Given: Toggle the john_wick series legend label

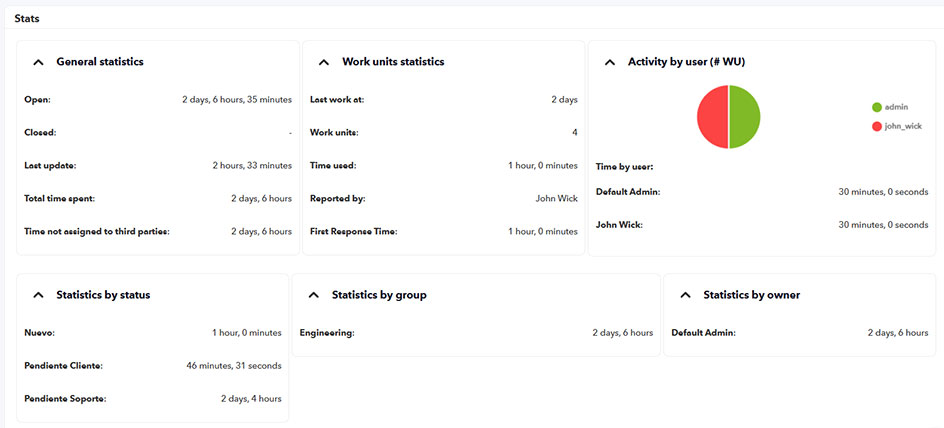Looking at the screenshot, I should (902, 127).
